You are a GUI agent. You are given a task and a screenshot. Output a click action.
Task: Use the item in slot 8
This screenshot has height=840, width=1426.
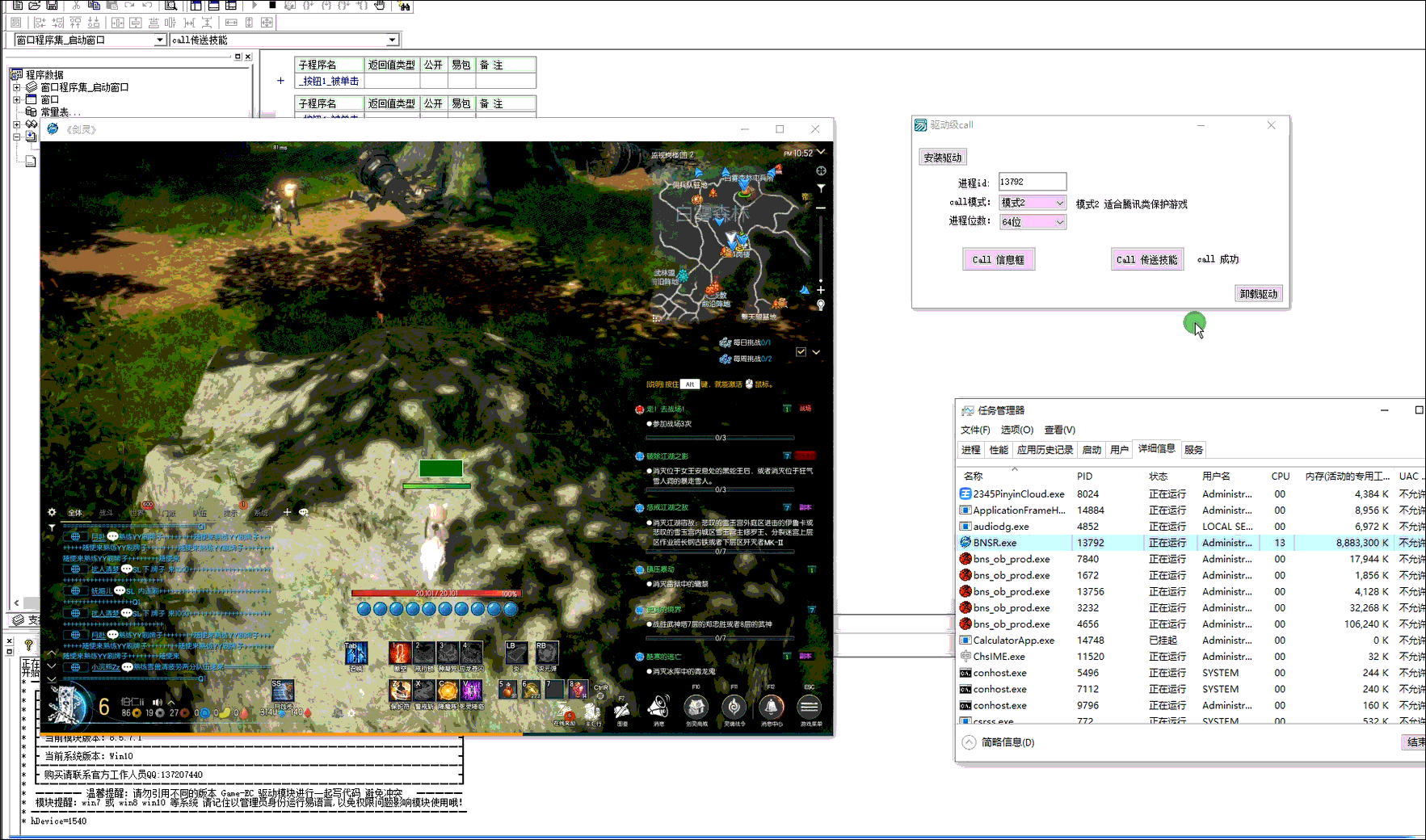(578, 689)
